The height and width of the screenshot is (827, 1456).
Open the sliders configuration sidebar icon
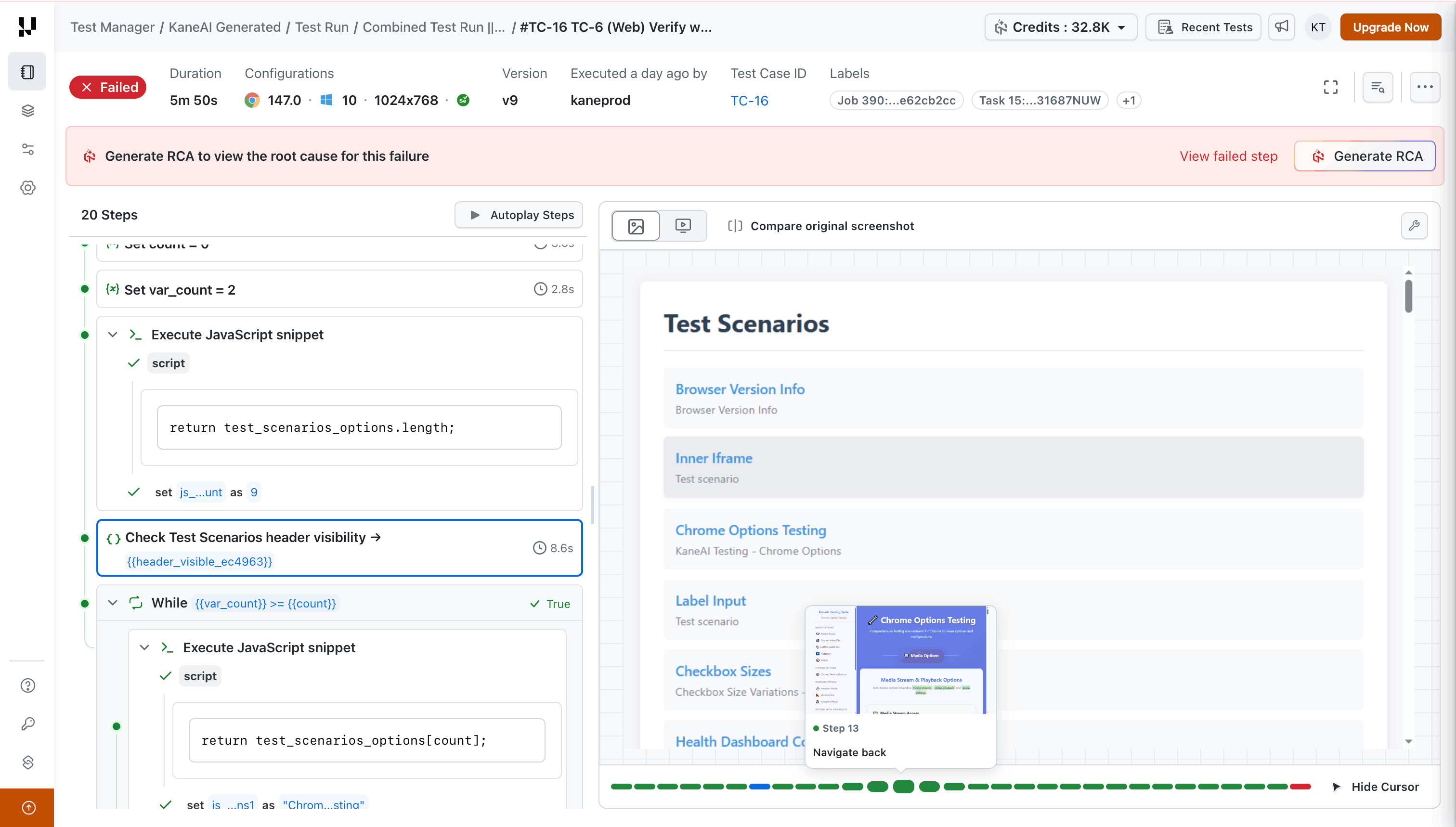tap(27, 149)
